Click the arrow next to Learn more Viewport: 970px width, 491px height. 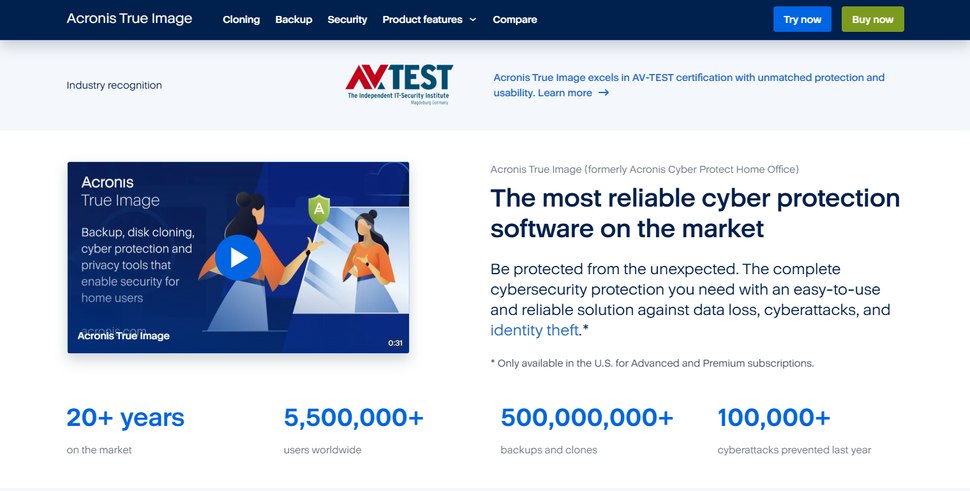[604, 93]
